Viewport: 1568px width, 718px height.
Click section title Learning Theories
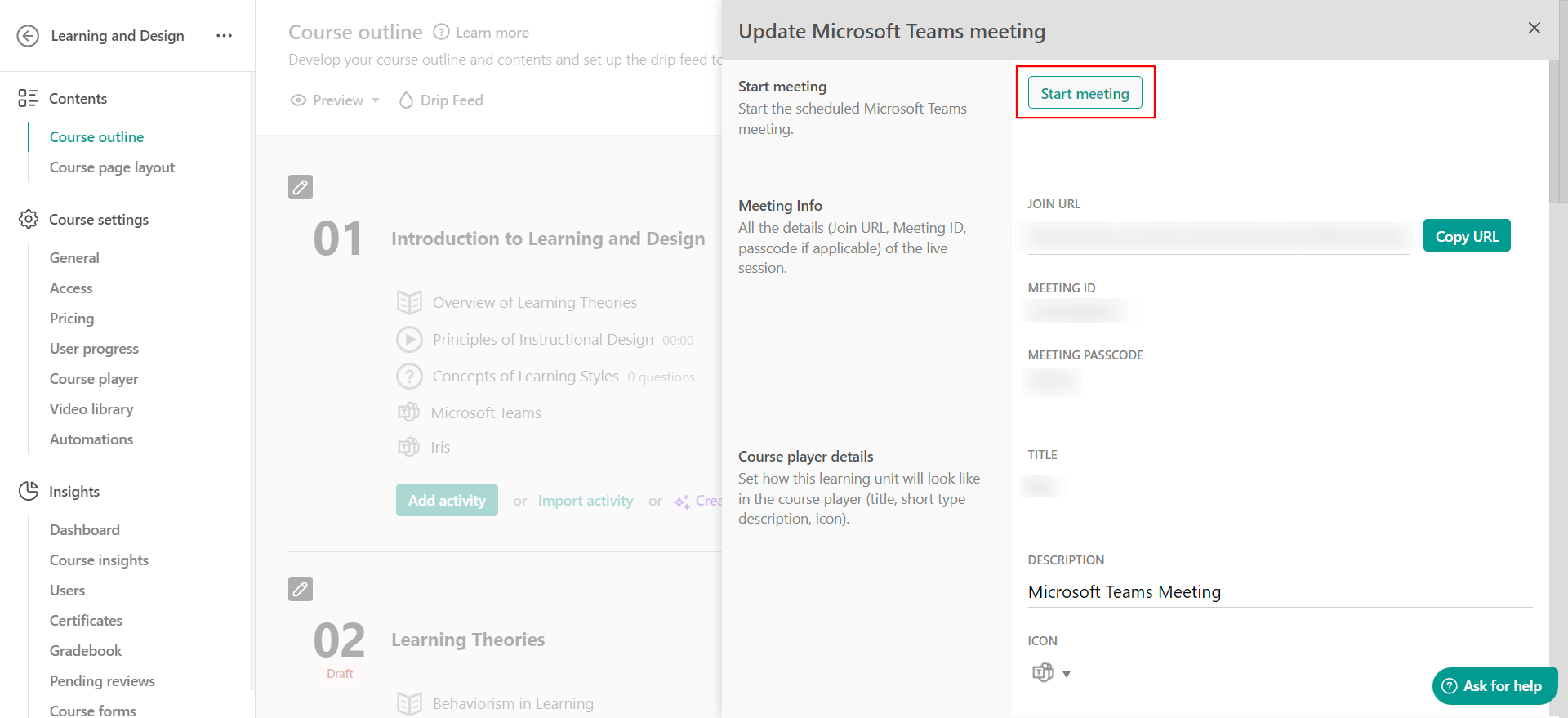pos(468,640)
